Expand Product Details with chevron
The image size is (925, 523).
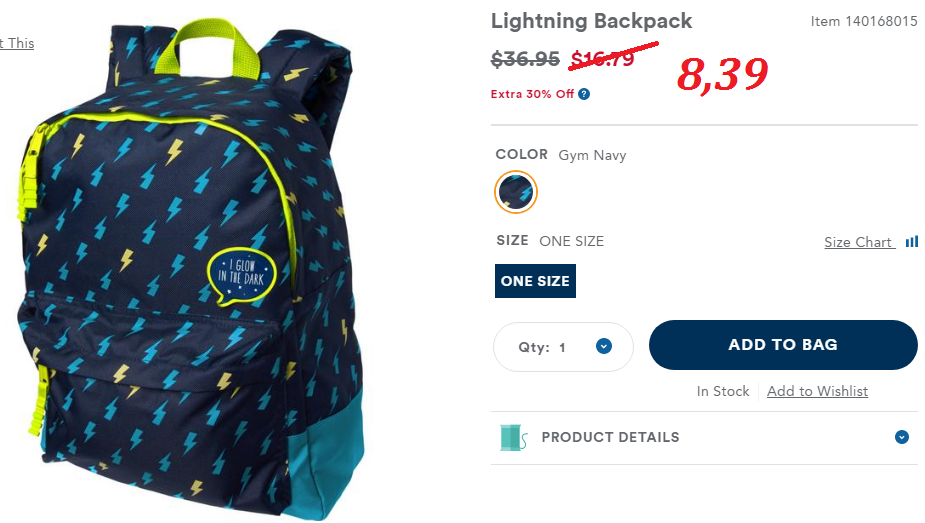click(x=901, y=438)
